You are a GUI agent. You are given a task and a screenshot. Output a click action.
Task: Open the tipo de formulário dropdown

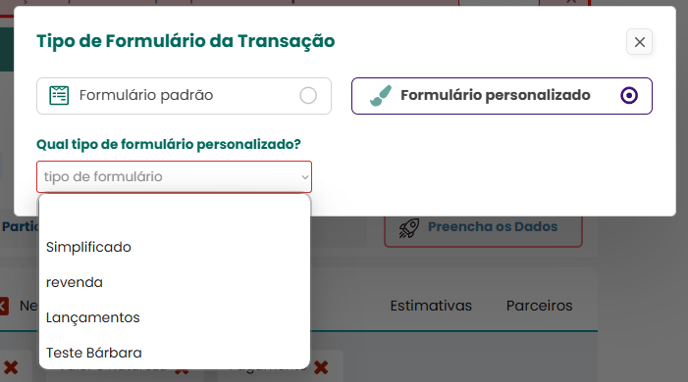[x=174, y=177]
